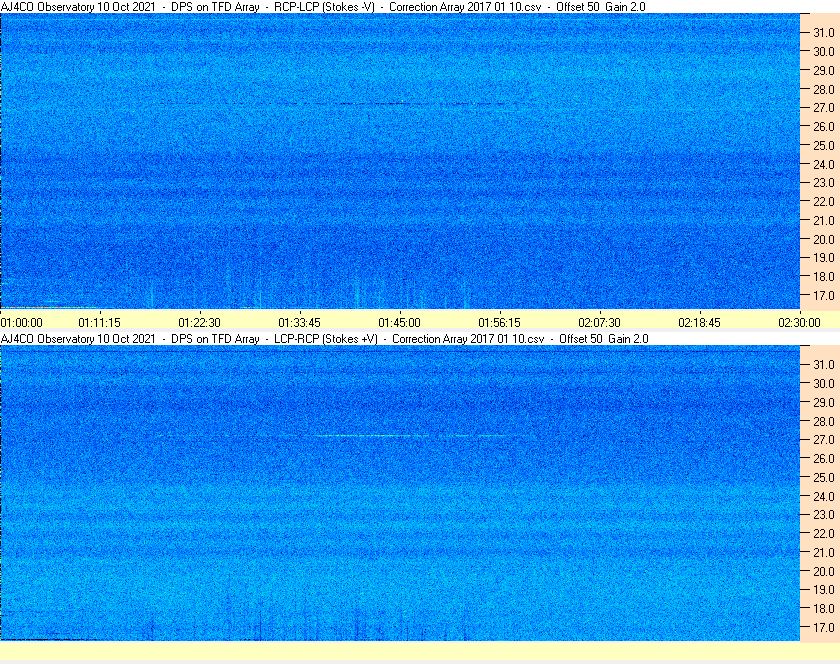Click the 24.0 frequency label on Stokes +V plot
The image size is (840, 664).
(824, 497)
